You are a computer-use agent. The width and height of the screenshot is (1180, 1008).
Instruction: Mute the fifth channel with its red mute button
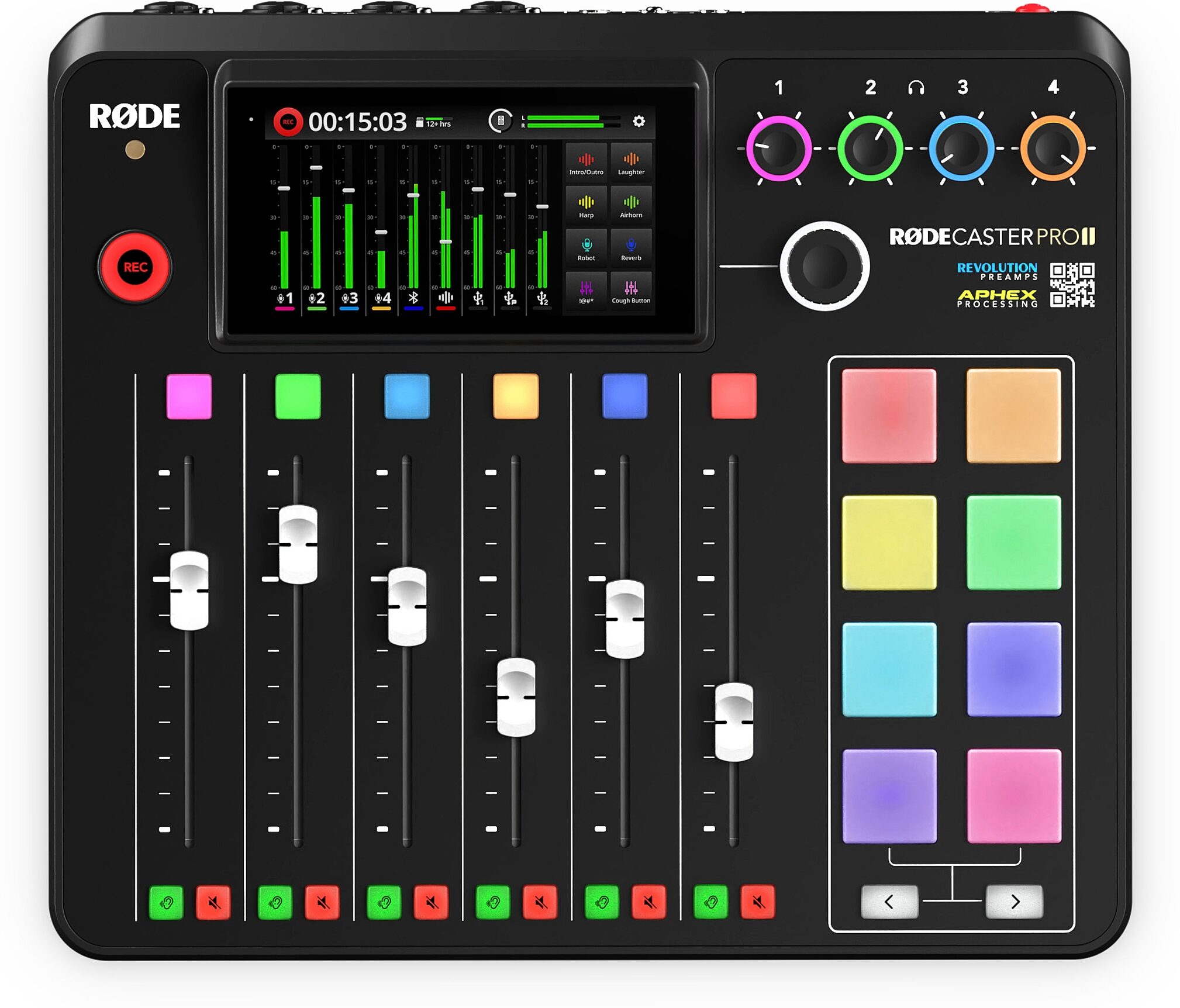point(649,903)
